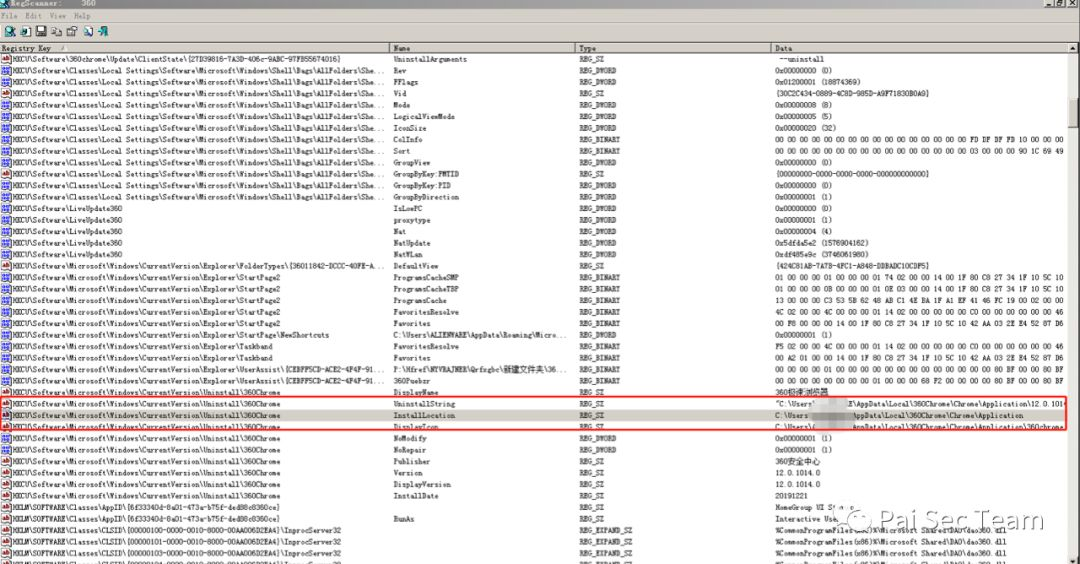Select the LogicalViewMode value name

(x=424, y=117)
